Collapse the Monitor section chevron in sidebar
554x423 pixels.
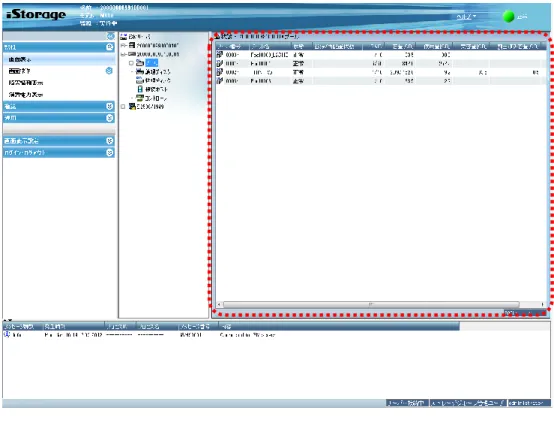(x=110, y=47)
